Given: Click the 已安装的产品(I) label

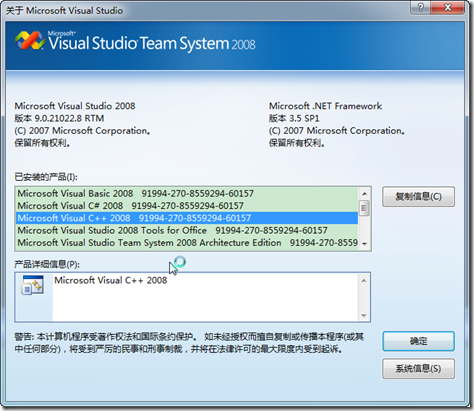Looking at the screenshot, I should click(46, 177).
